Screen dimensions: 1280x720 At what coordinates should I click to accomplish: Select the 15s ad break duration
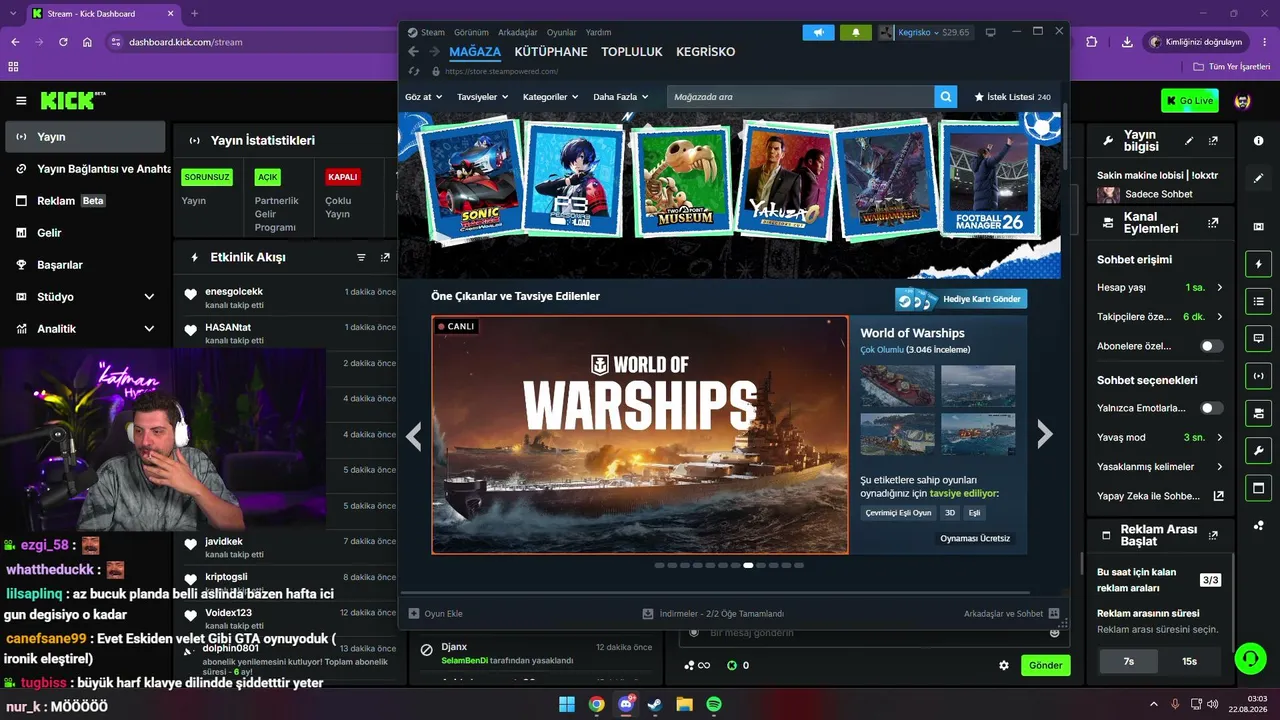pos(1189,661)
